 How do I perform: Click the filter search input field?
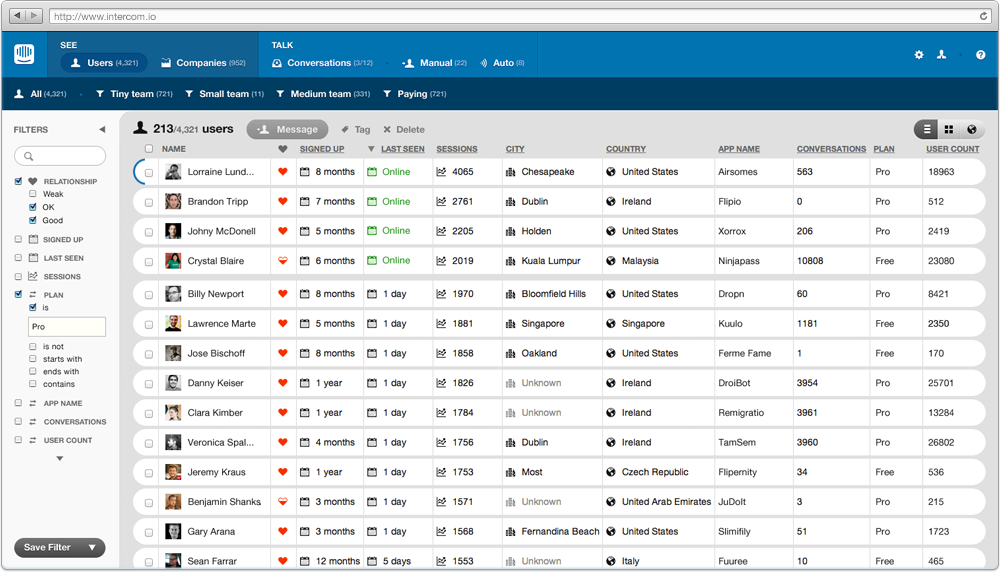click(x=60, y=156)
